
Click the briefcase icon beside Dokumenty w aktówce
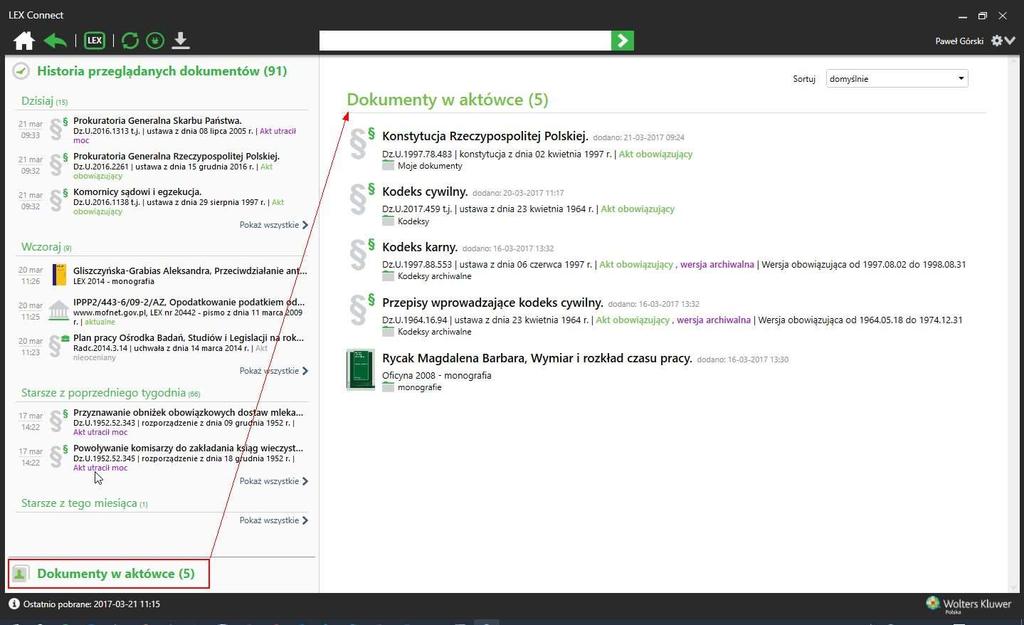[x=20, y=573]
